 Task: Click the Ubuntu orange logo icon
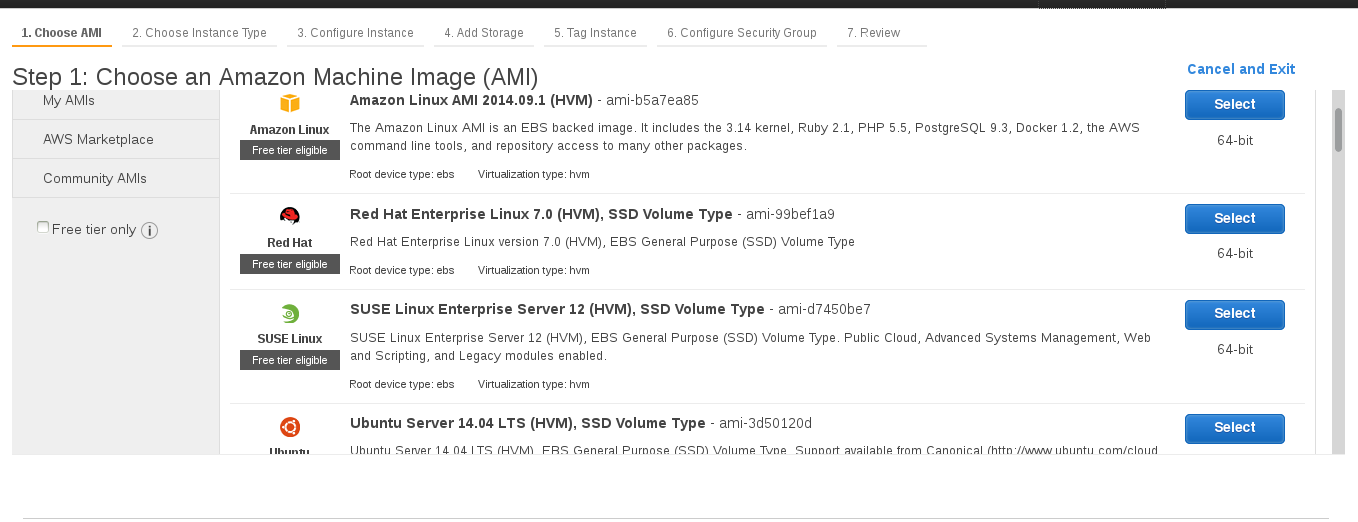point(289,427)
